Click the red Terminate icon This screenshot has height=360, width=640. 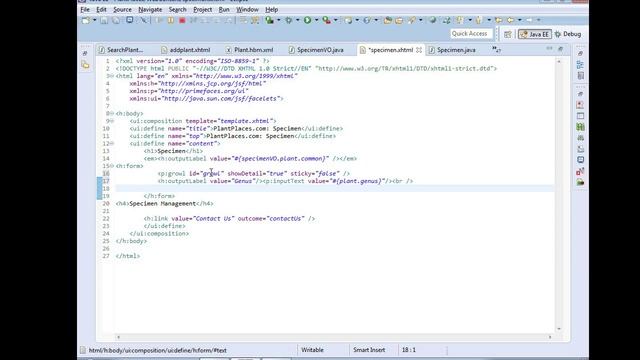(x=182, y=20)
